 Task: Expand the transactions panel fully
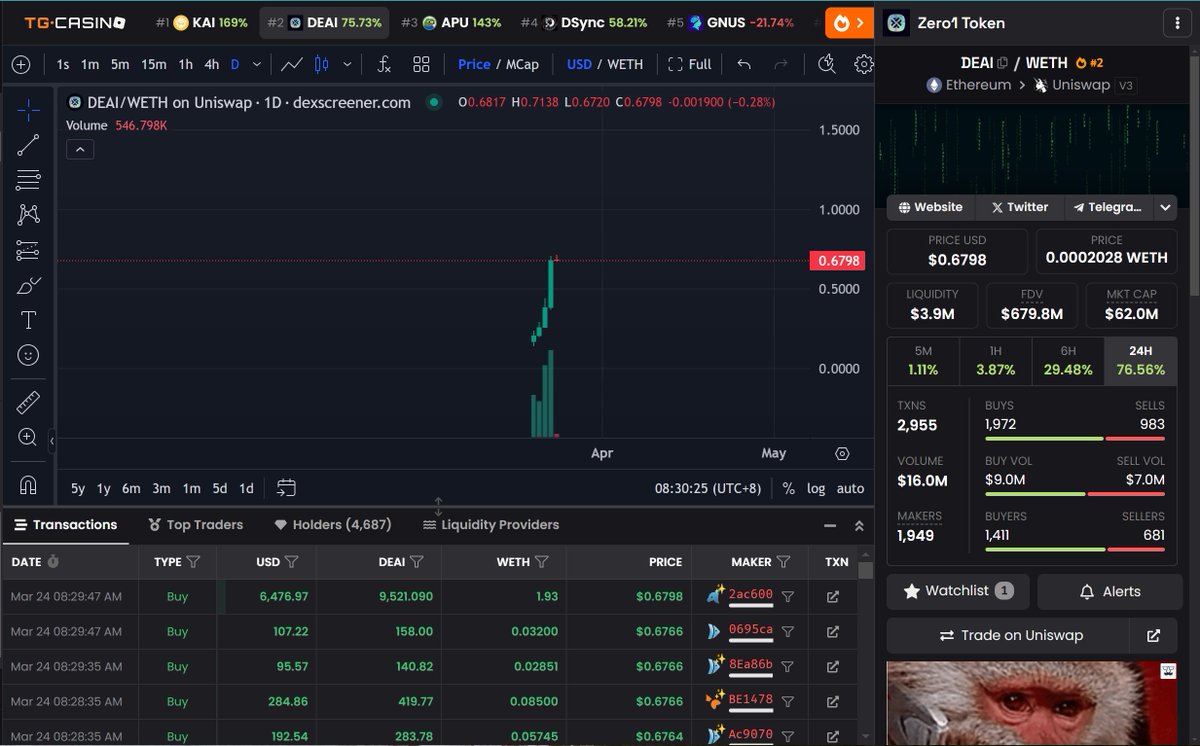(858, 525)
